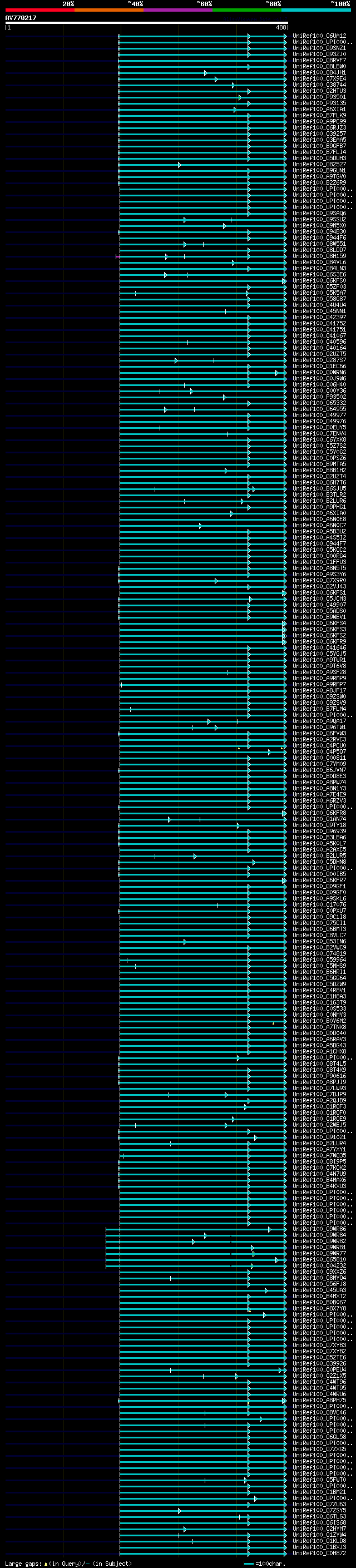Select the query name AV770217
The height and width of the screenshot is (1568, 356).
21,18
